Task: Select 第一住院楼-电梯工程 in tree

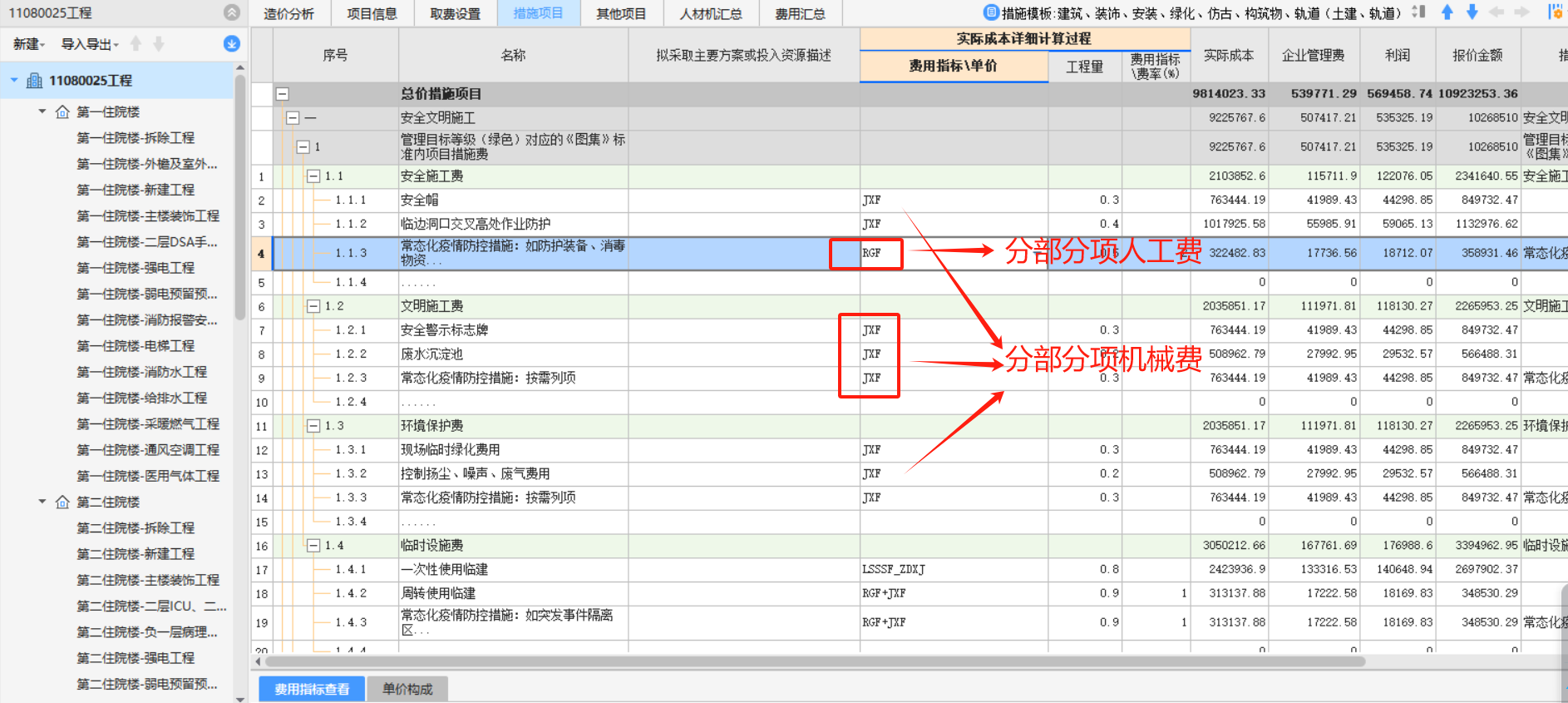Action: click(x=136, y=345)
